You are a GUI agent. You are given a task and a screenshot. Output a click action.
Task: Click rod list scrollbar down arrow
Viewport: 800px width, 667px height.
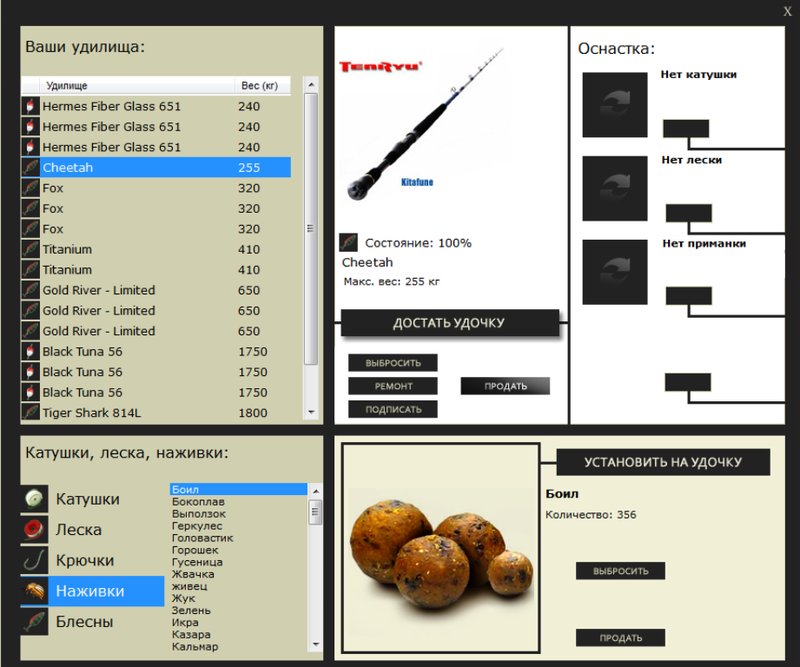pos(311,412)
